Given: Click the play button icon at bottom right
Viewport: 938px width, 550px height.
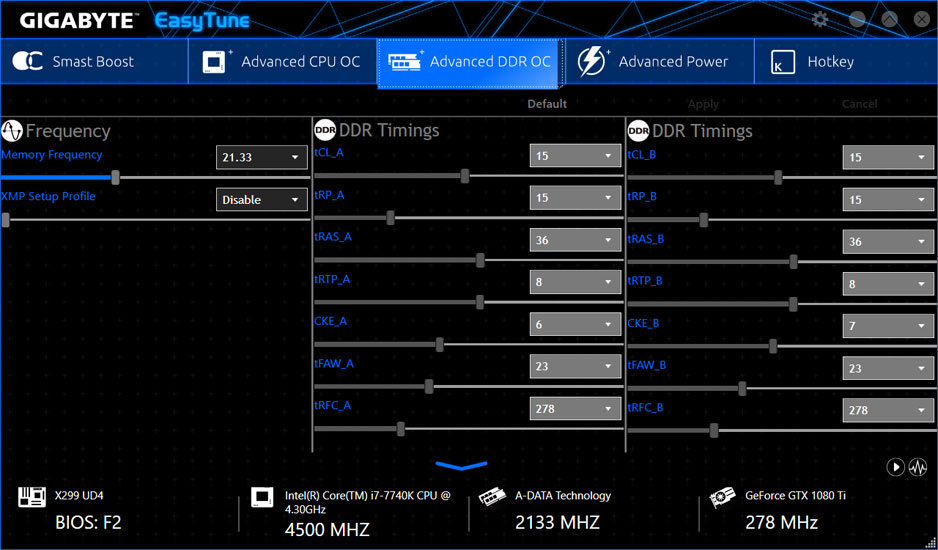Looking at the screenshot, I should tap(895, 467).
